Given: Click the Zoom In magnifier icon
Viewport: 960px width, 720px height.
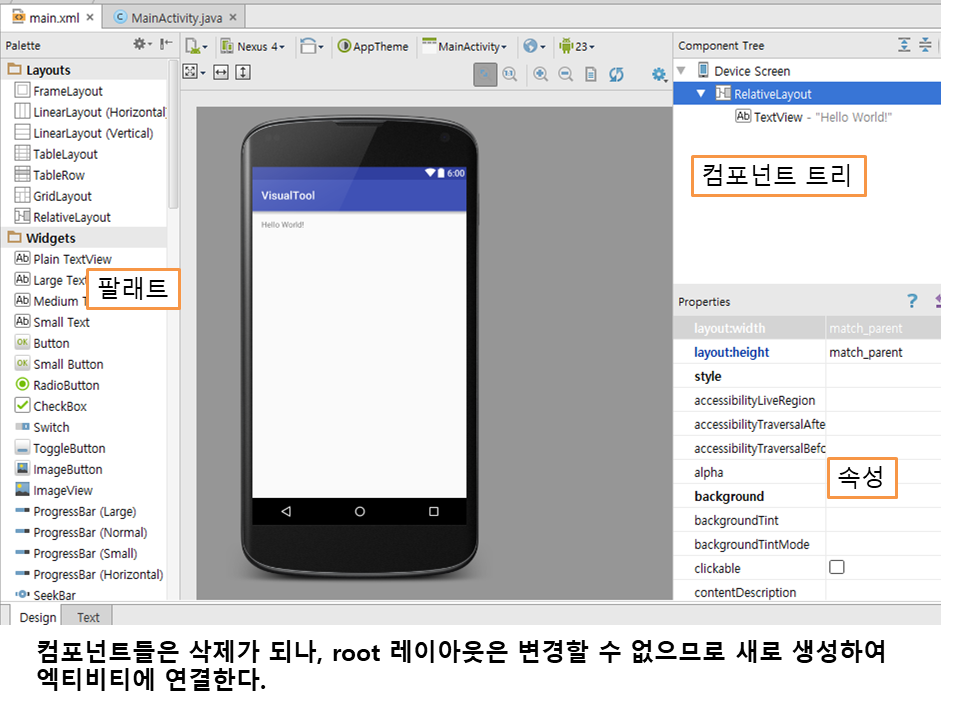Looking at the screenshot, I should coord(540,74).
